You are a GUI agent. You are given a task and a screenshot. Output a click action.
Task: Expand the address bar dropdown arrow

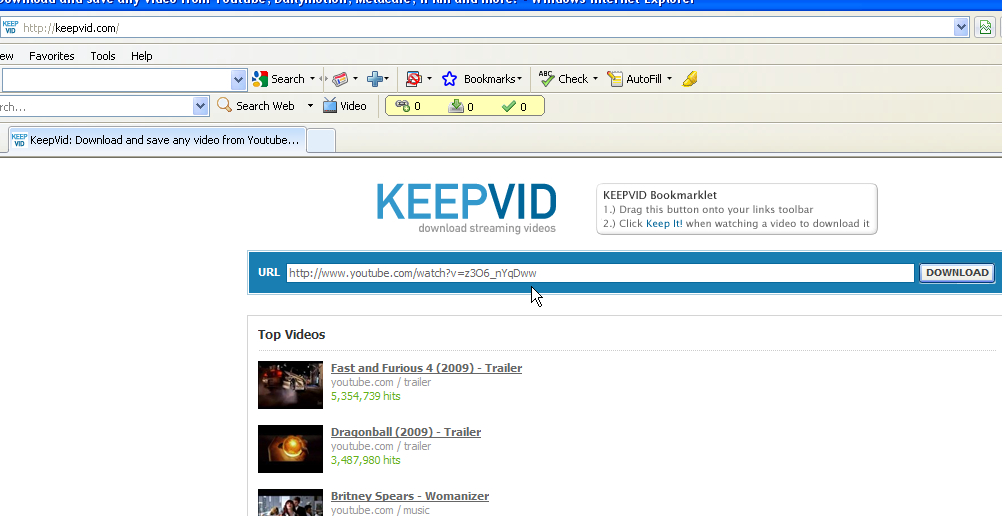pos(961,28)
